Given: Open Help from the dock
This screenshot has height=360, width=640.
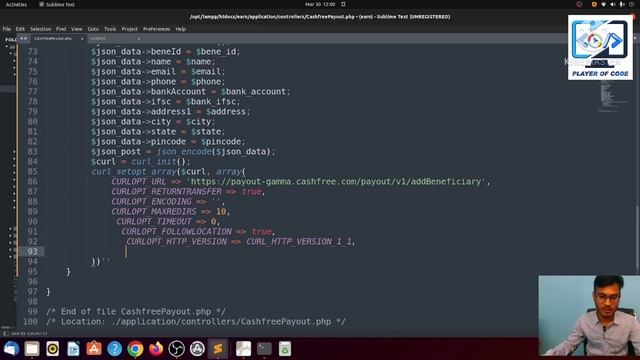Looking at the screenshot, I should [115, 349].
